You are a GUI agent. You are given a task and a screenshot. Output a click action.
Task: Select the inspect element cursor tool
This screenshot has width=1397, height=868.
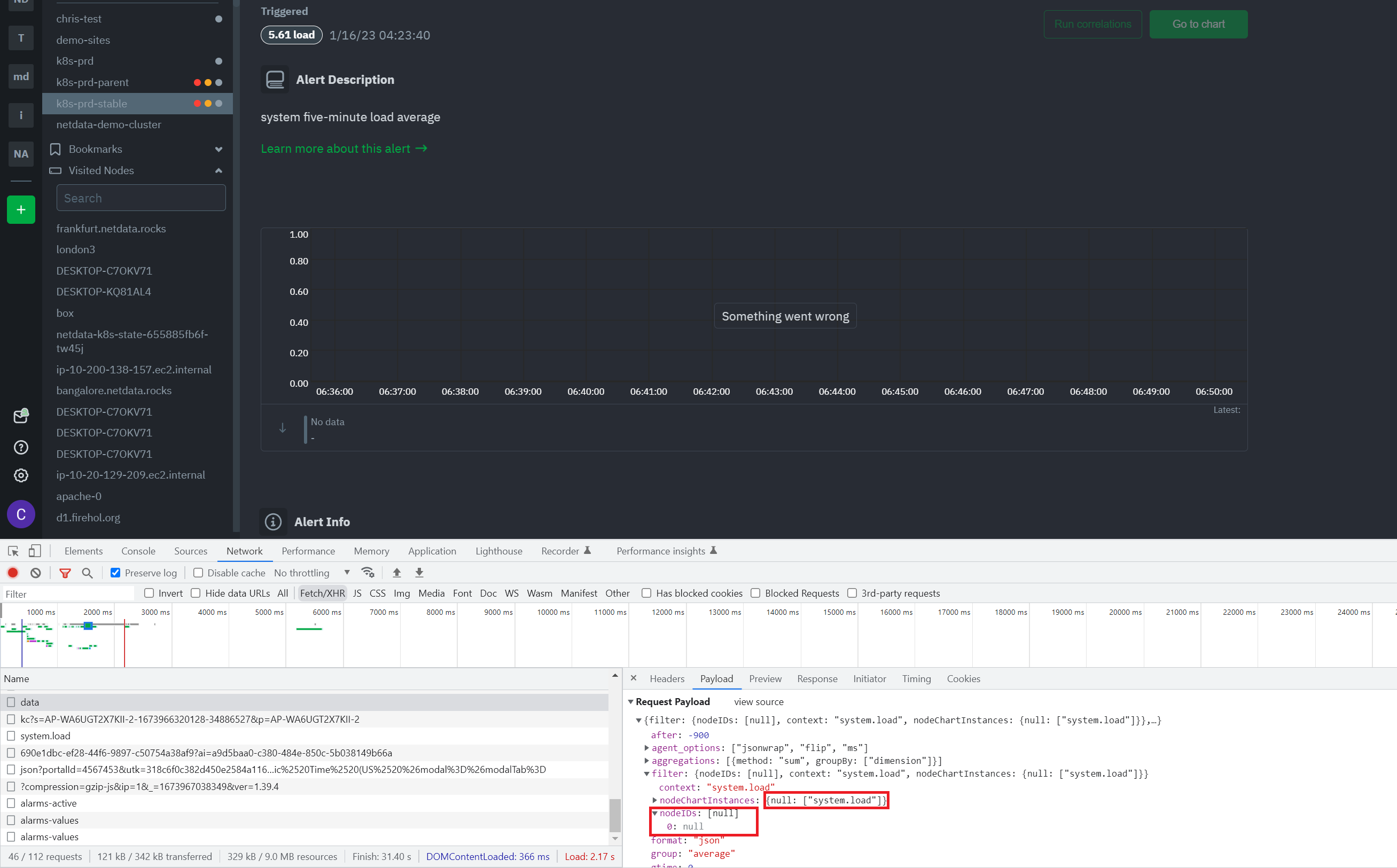coord(13,551)
